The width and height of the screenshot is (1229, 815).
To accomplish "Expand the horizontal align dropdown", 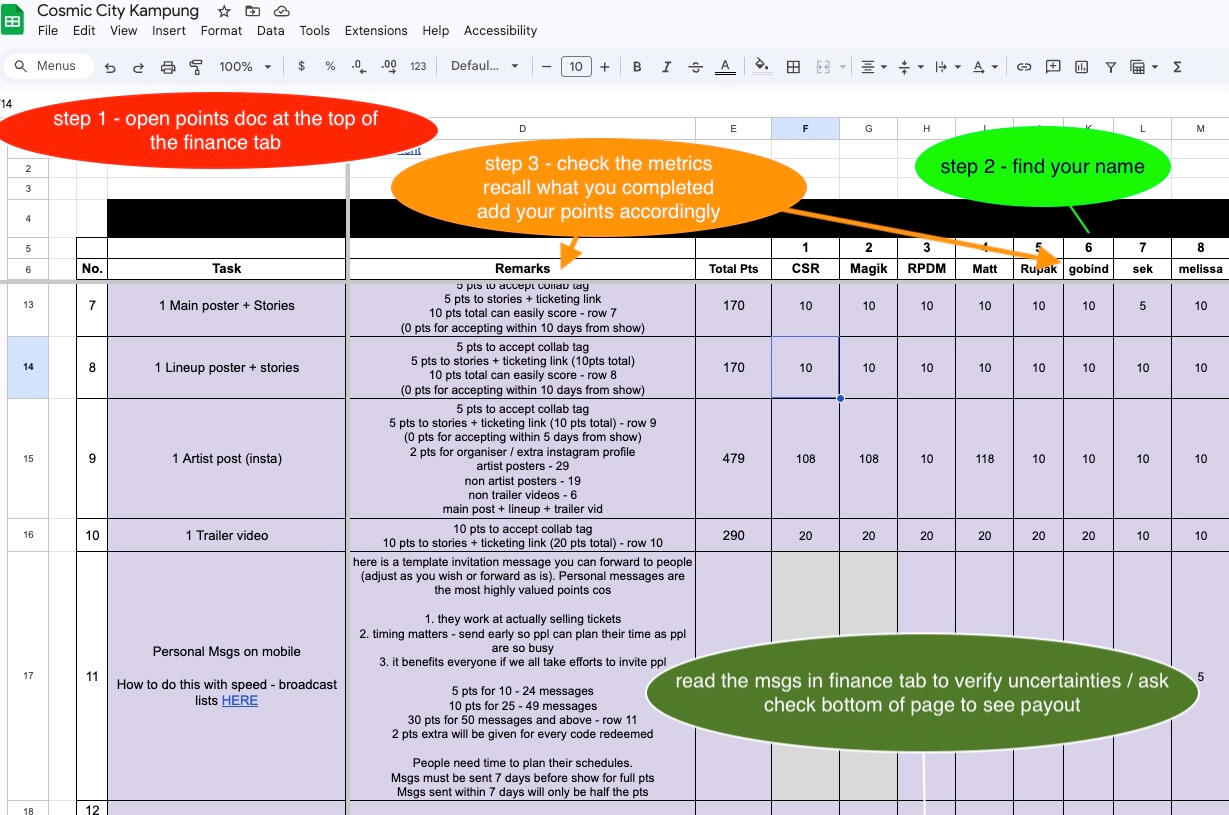I will [873, 67].
